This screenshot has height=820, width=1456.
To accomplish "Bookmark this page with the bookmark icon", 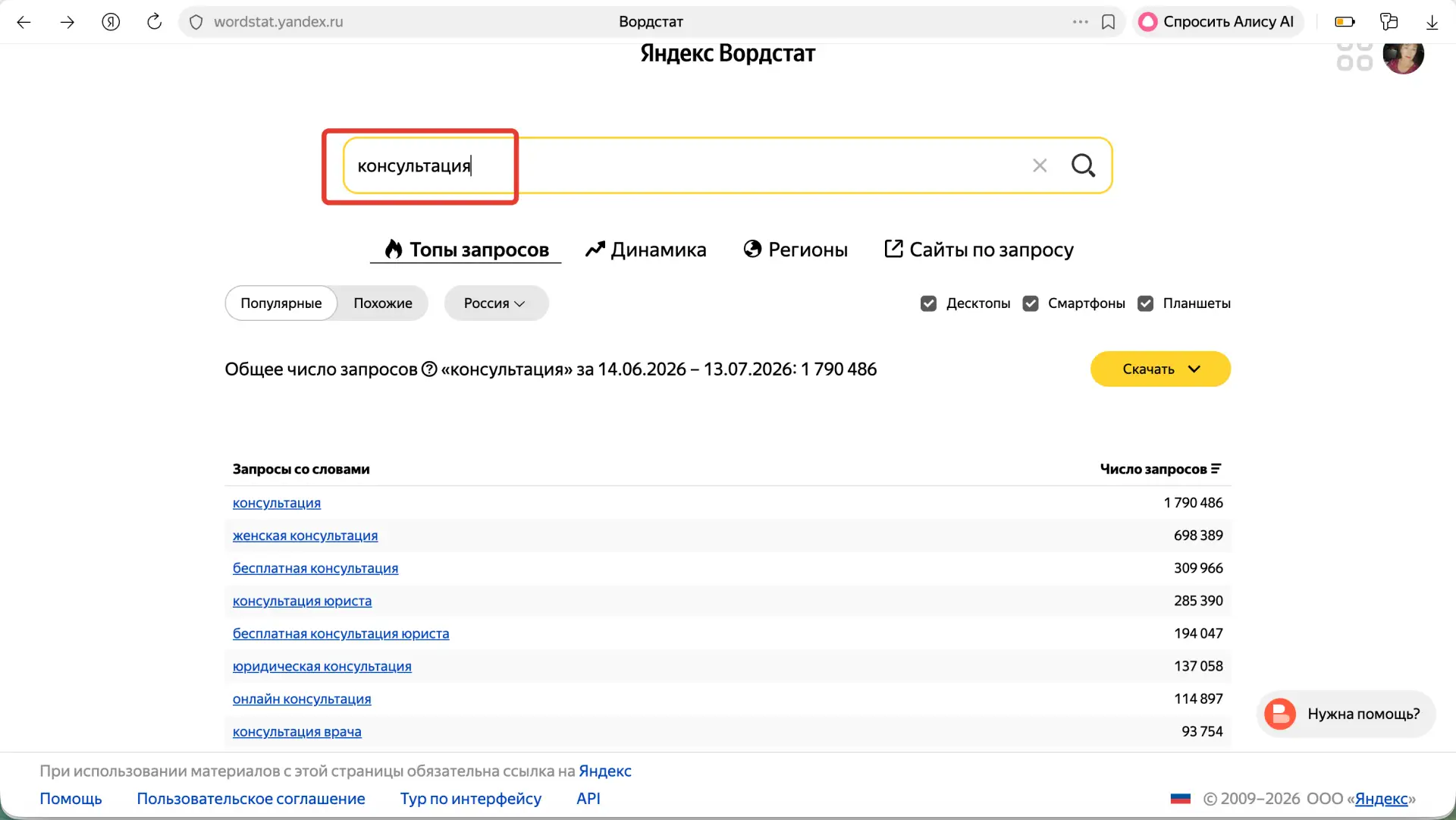I will coord(1108,22).
